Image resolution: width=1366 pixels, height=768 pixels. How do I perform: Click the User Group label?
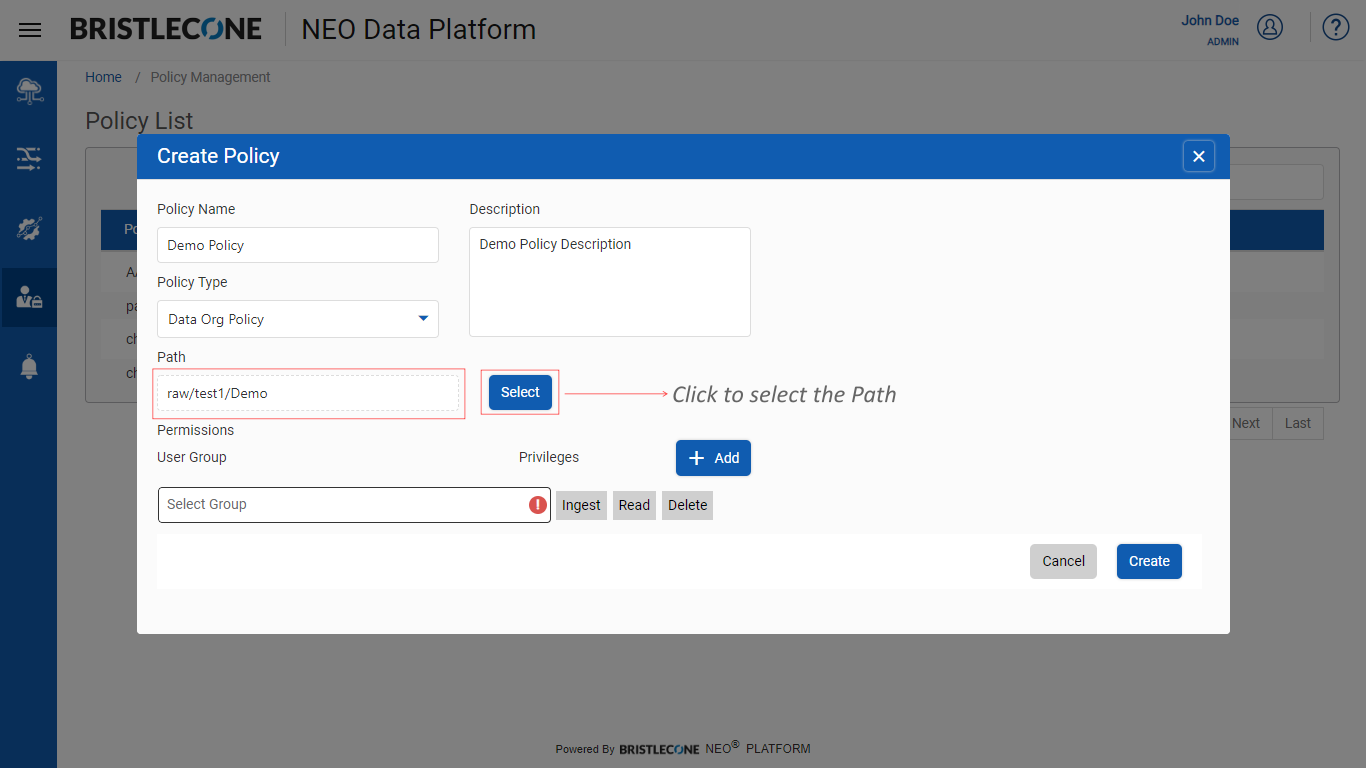192,457
